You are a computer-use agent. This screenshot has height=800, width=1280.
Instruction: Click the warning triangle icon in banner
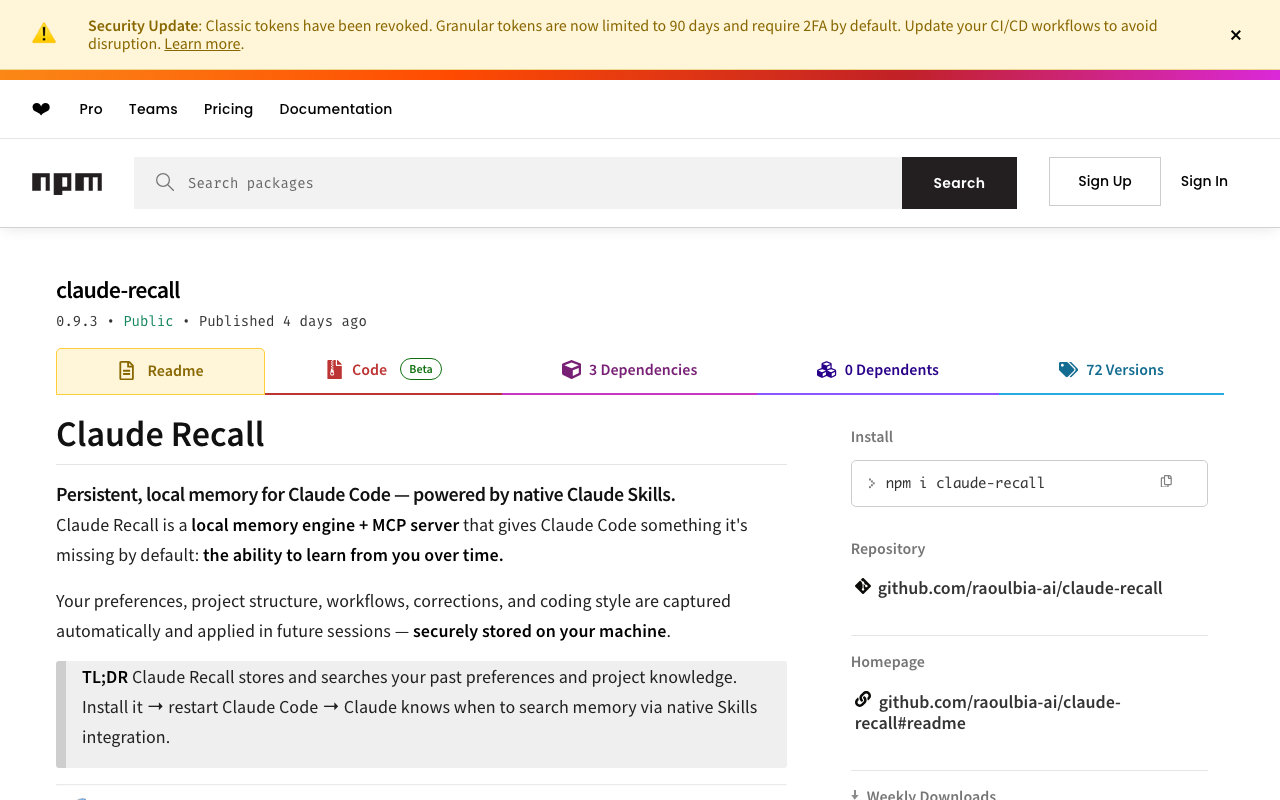pos(44,34)
